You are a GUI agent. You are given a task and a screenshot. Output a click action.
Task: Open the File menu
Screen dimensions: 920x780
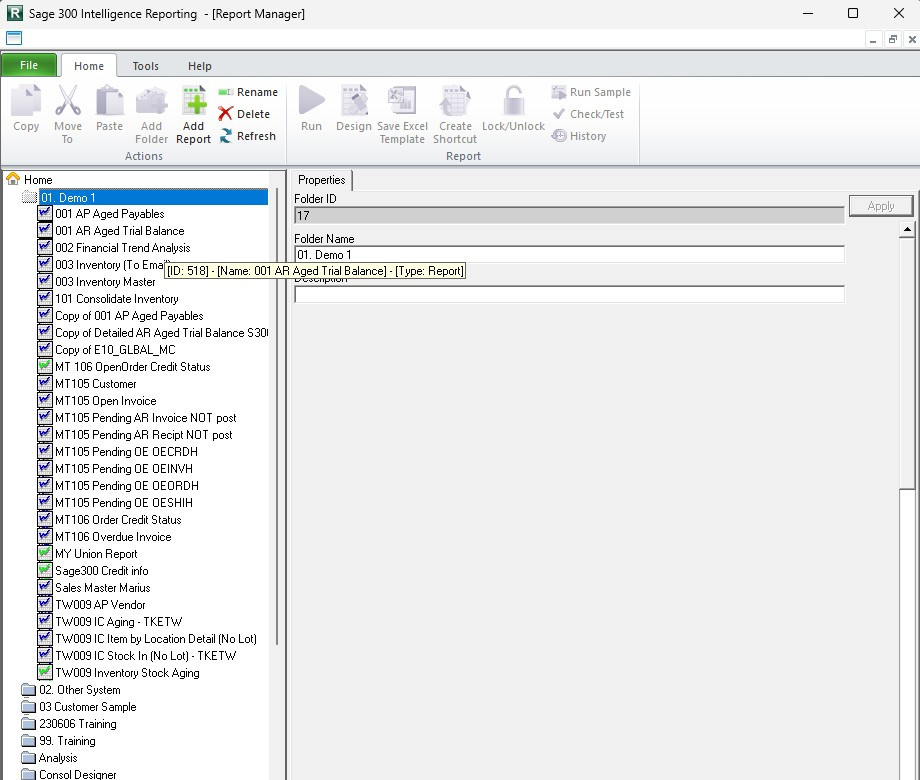point(29,65)
